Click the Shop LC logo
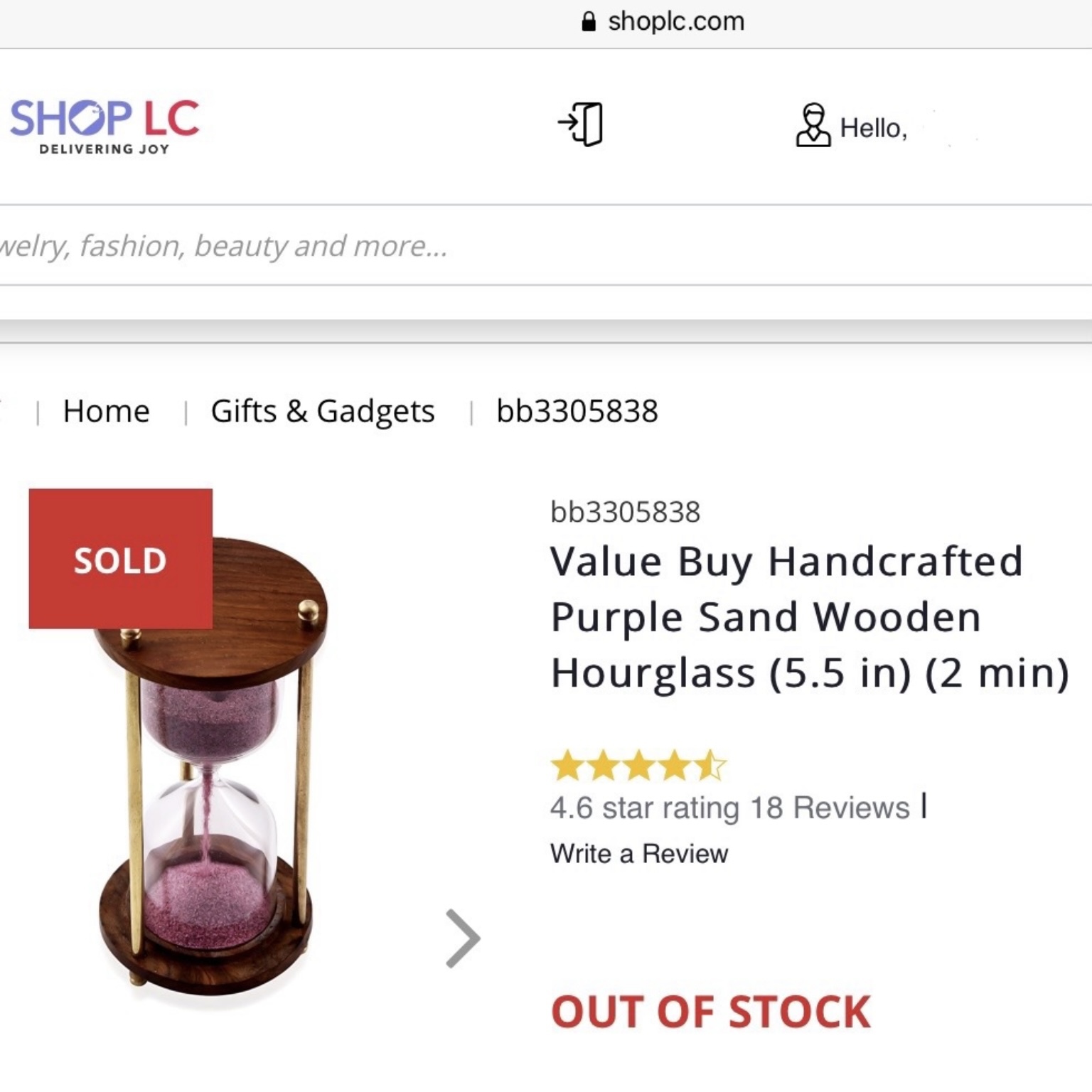This screenshot has height=1092, width=1092. pyautogui.click(x=105, y=127)
